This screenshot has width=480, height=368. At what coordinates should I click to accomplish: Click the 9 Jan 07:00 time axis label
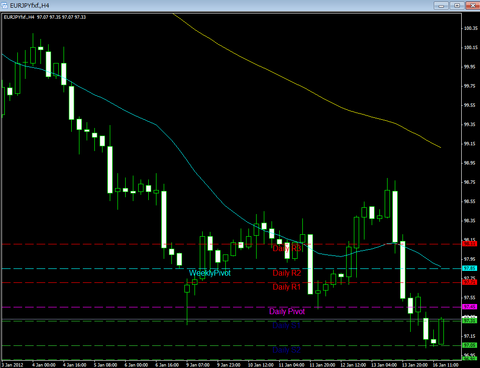[198, 365]
